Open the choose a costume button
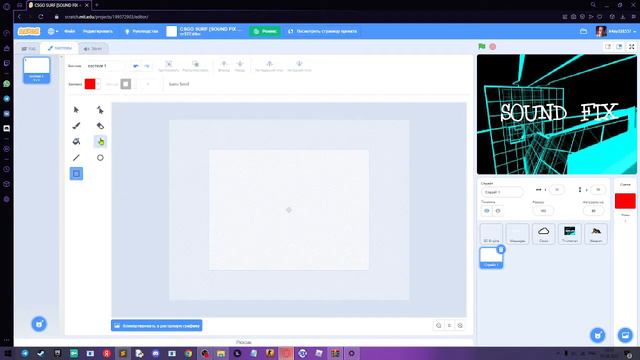This screenshot has height=360, width=640. point(39,324)
